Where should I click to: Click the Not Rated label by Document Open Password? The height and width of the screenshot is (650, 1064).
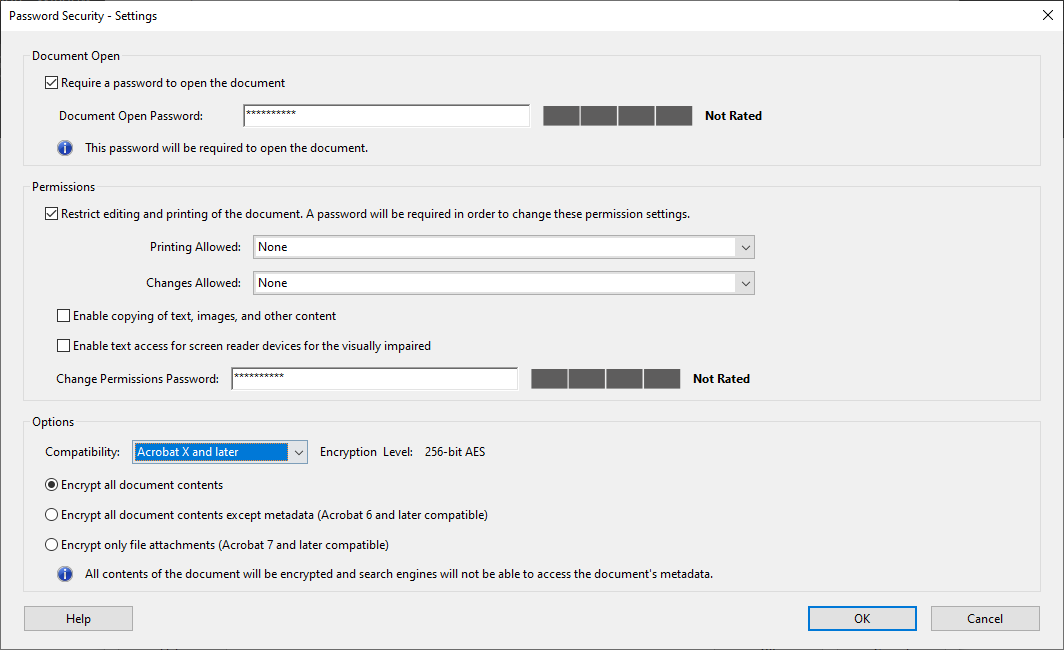(x=733, y=116)
